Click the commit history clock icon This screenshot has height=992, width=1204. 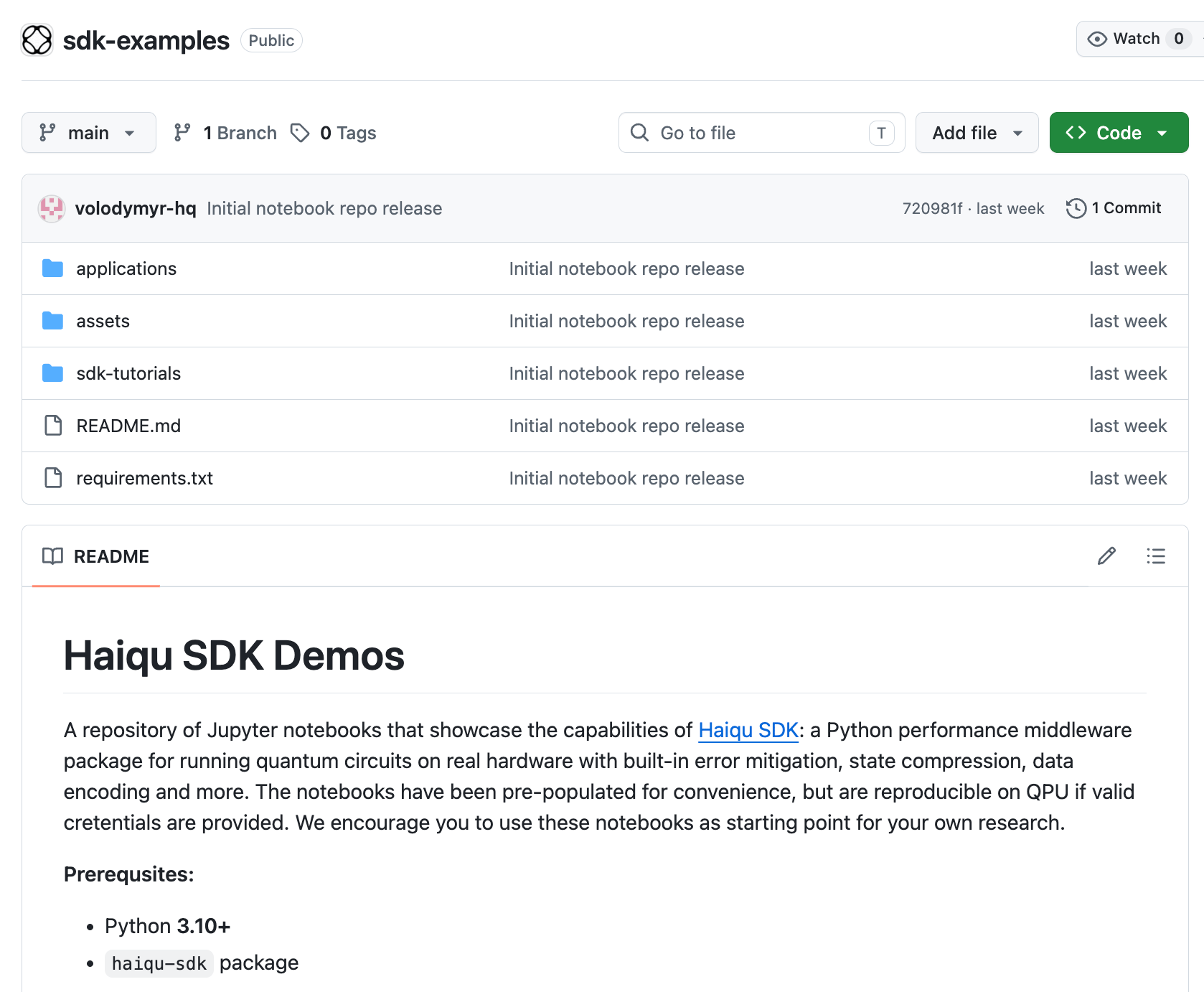click(x=1076, y=208)
